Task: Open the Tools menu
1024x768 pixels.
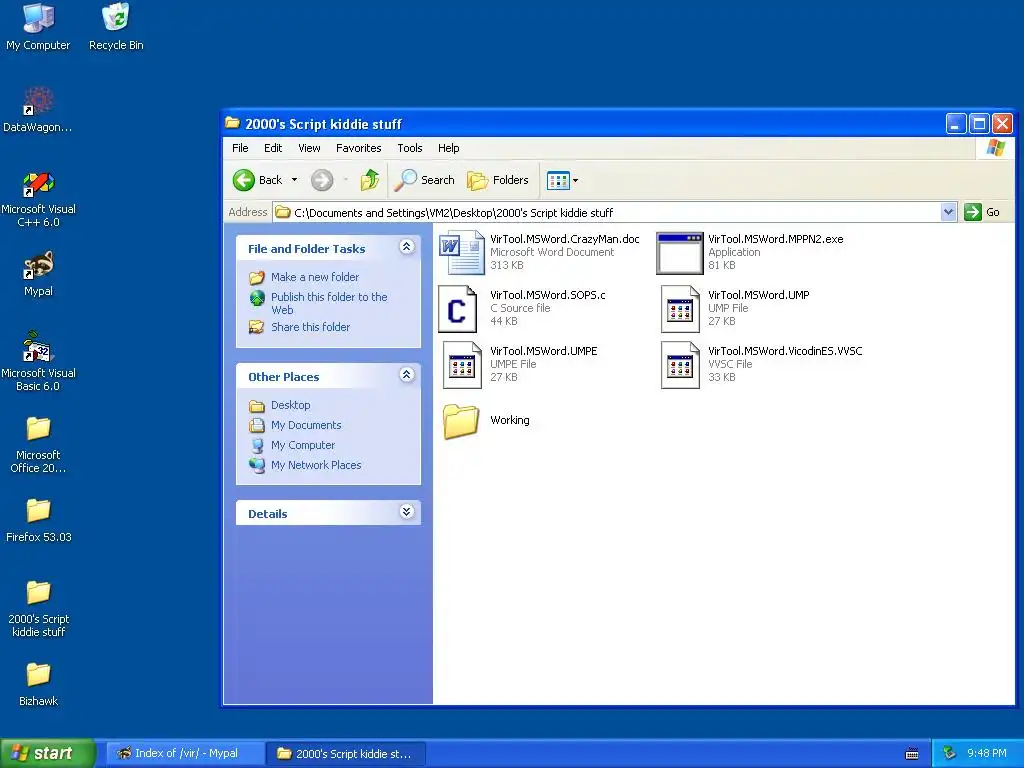Action: [409, 148]
